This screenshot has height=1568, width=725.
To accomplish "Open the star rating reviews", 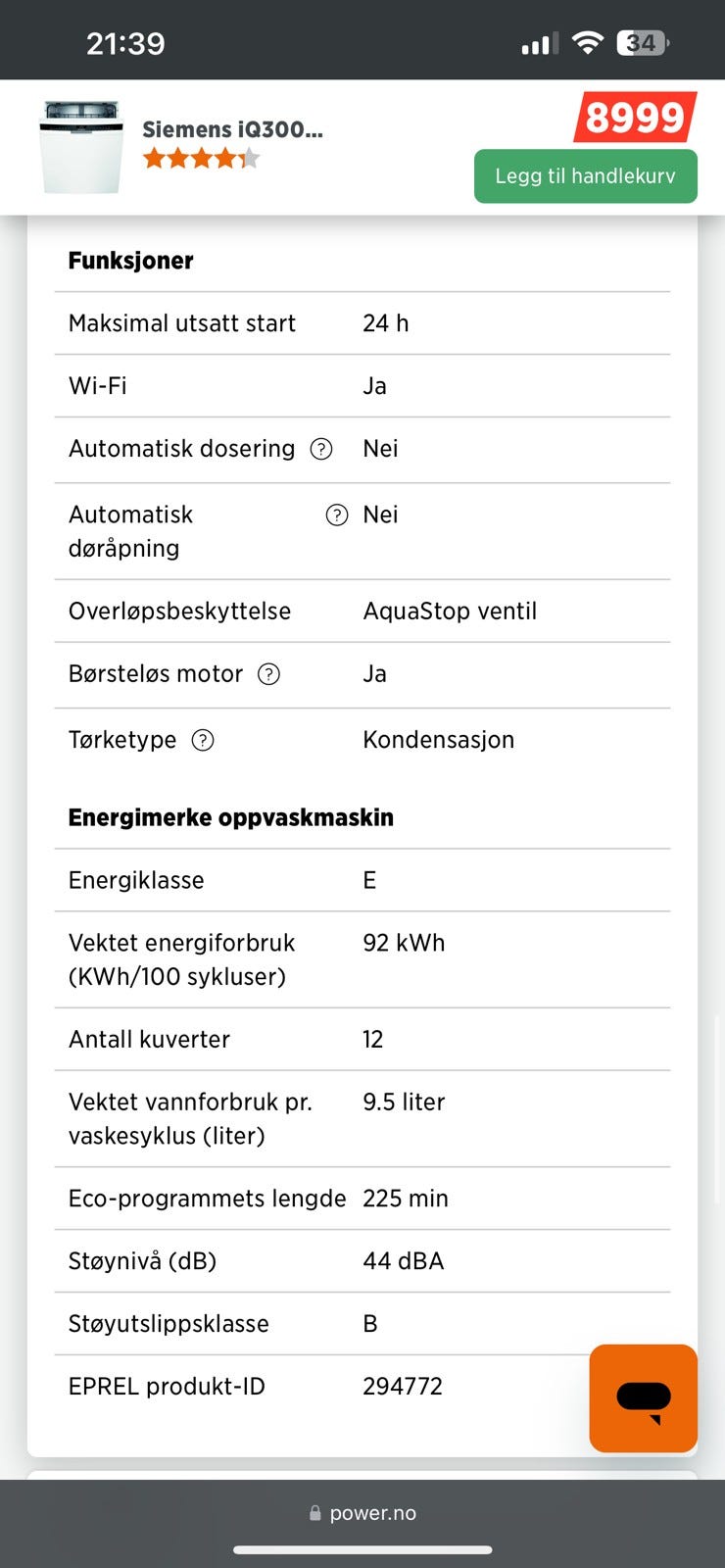I will tap(202, 158).
